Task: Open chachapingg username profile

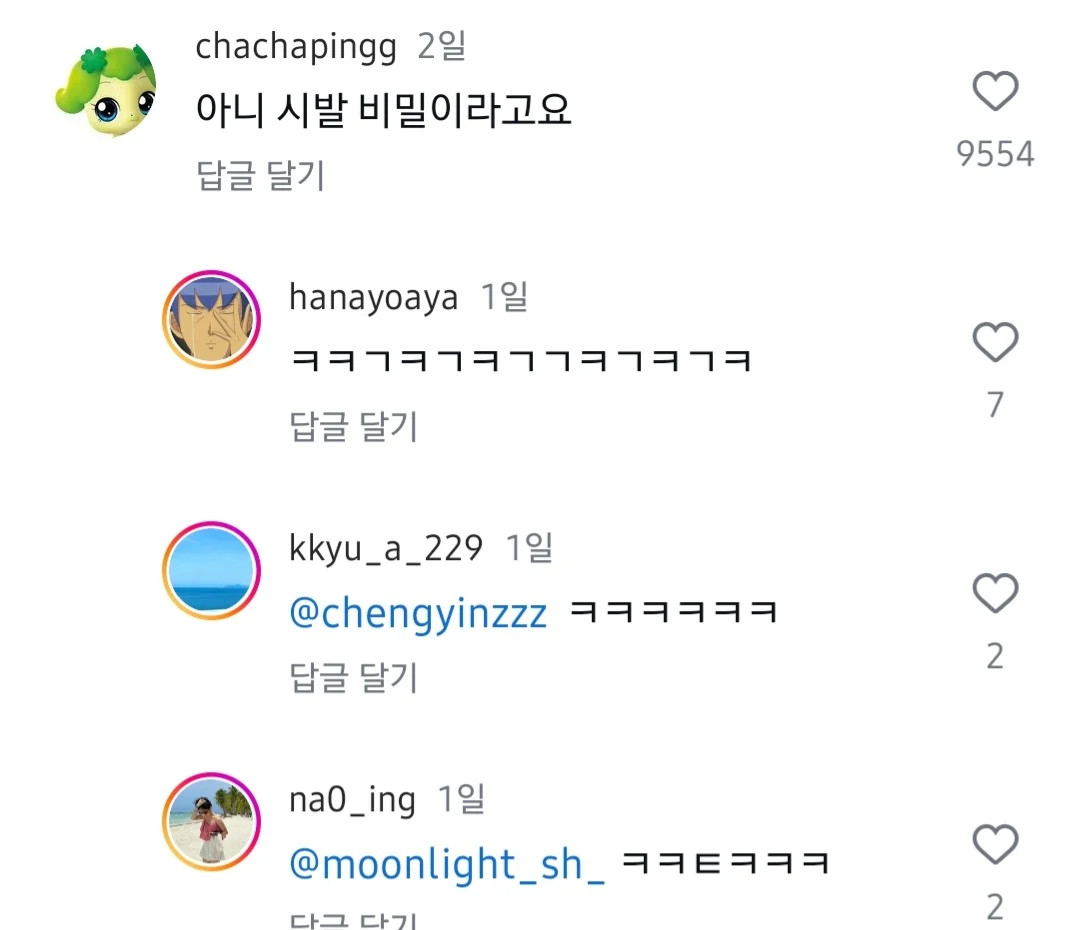Action: [296, 47]
